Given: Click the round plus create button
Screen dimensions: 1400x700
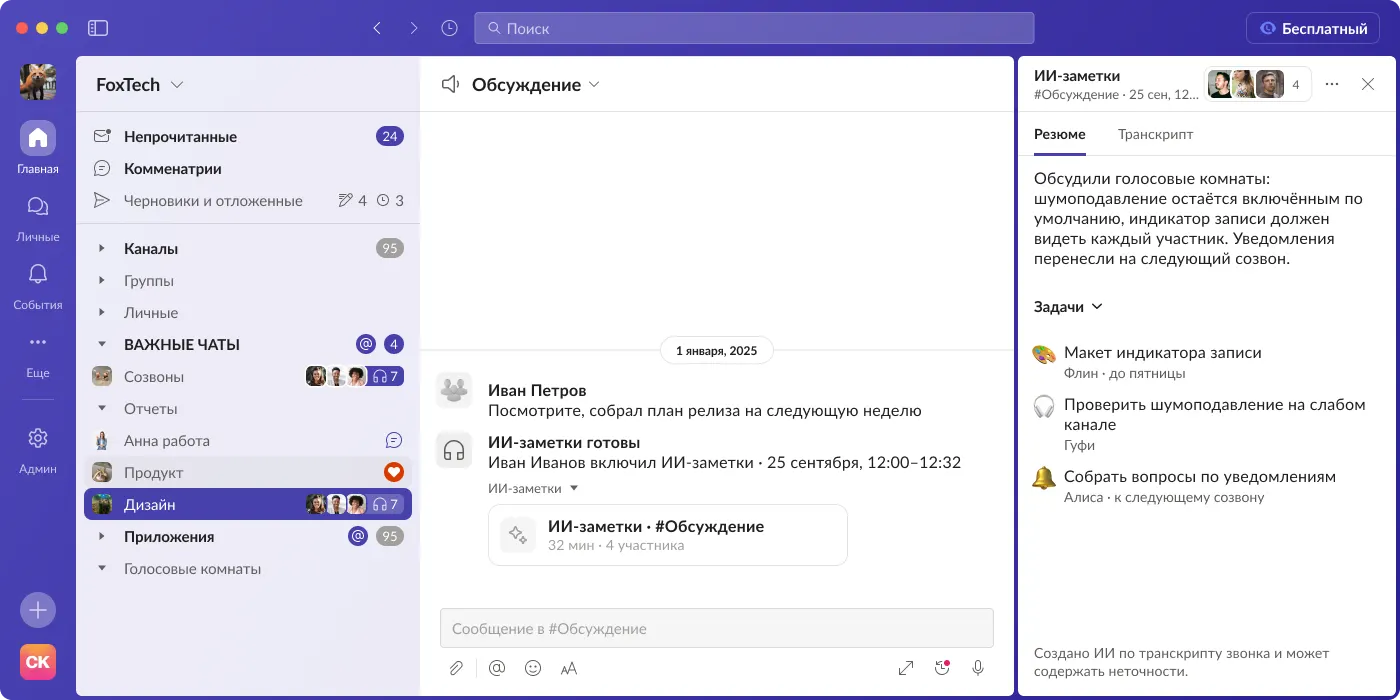Looking at the screenshot, I should point(38,609).
